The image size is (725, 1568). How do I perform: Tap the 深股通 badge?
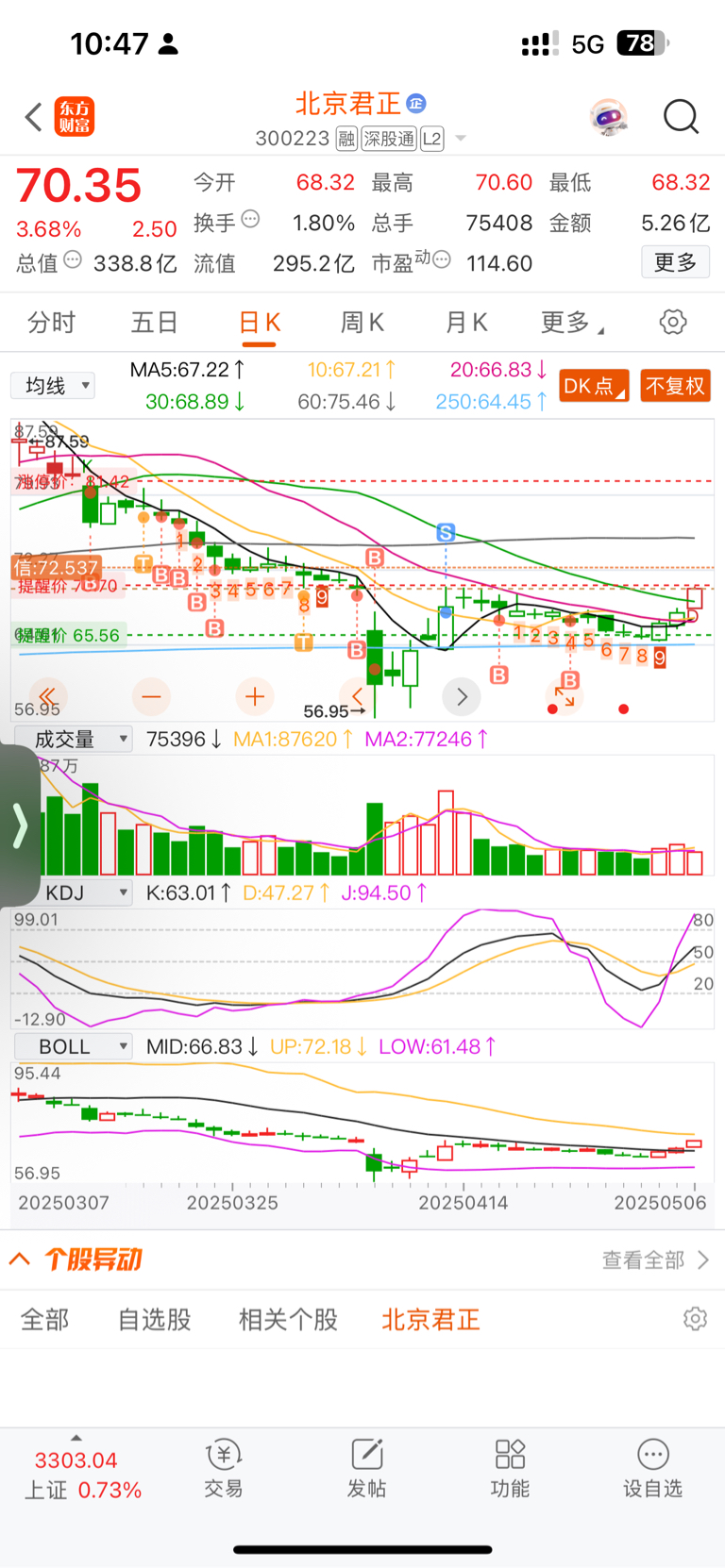coord(389,139)
